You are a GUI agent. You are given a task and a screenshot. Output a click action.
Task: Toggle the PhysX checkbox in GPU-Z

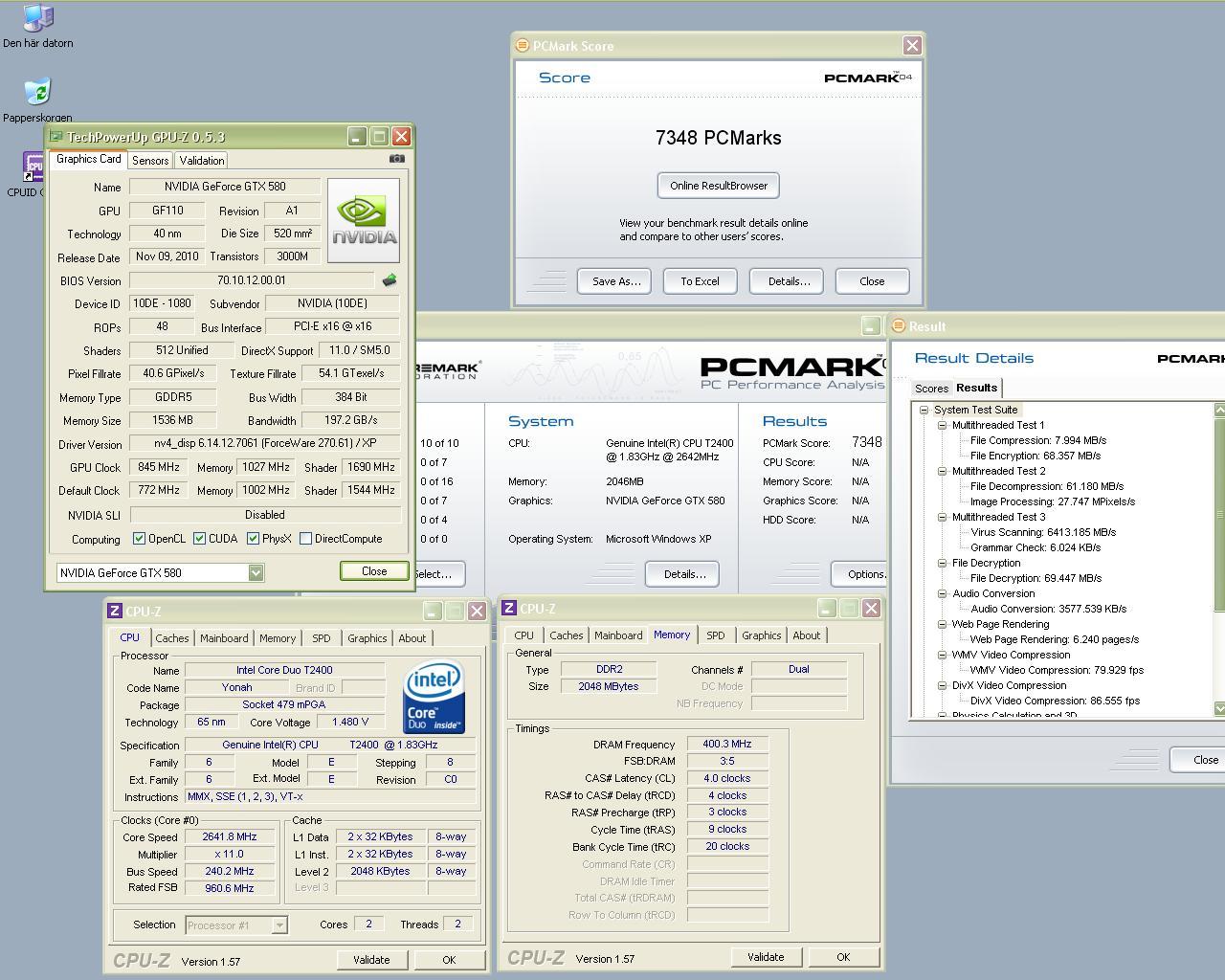click(x=253, y=539)
